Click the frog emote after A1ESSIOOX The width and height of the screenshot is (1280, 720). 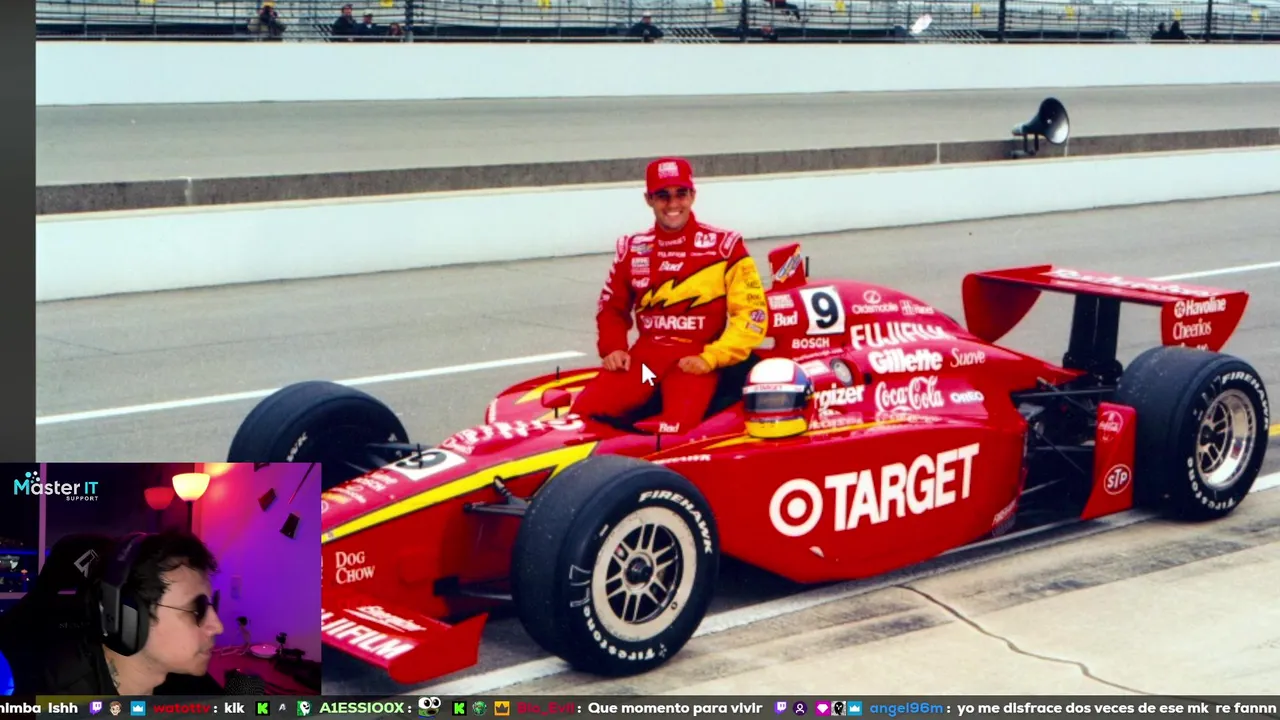click(x=429, y=708)
